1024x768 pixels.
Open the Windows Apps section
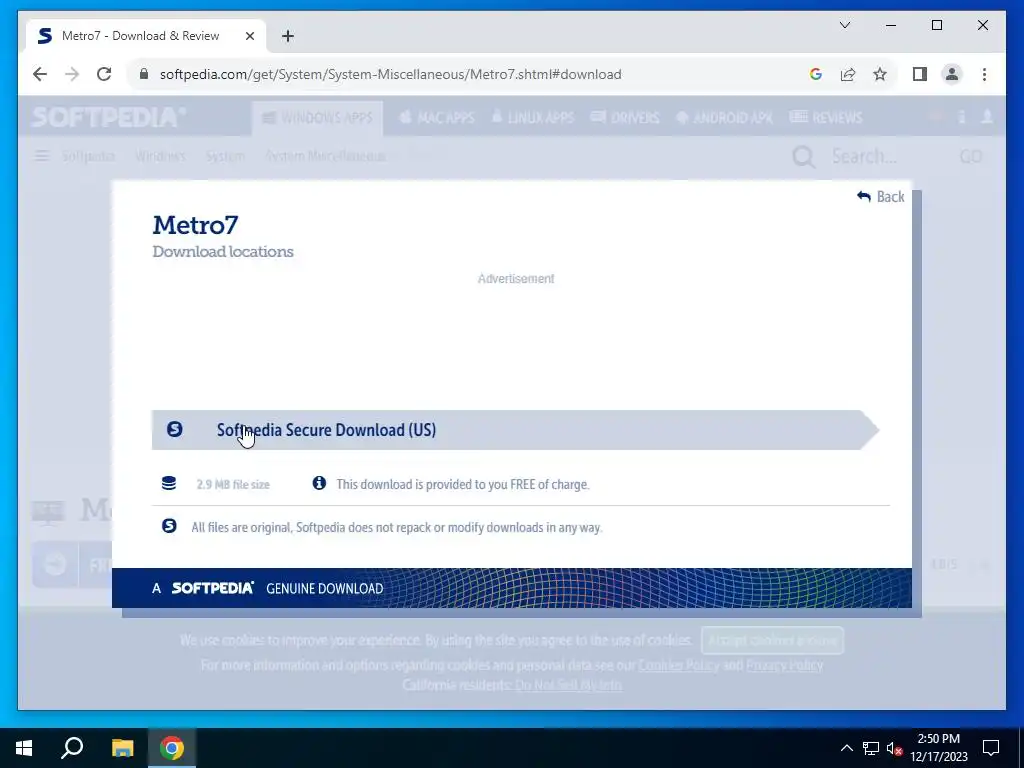coord(317,118)
